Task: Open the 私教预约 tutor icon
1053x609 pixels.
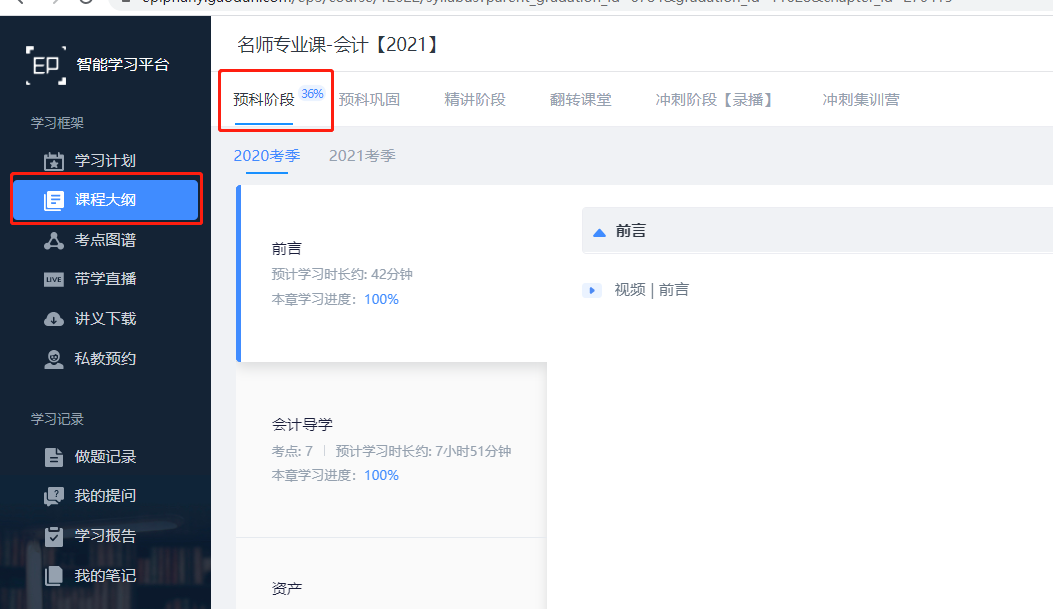Action: coord(54,358)
